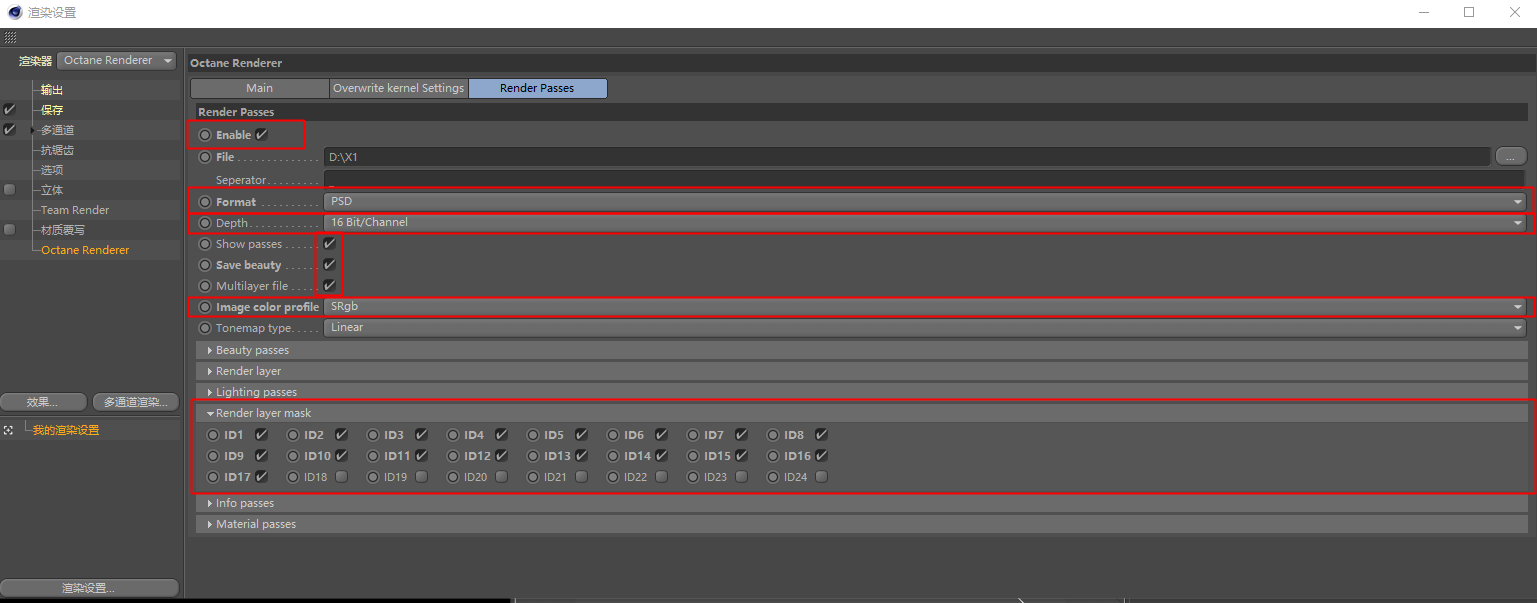
Task: Click the animation dot next to ID24
Action: [x=773, y=477]
